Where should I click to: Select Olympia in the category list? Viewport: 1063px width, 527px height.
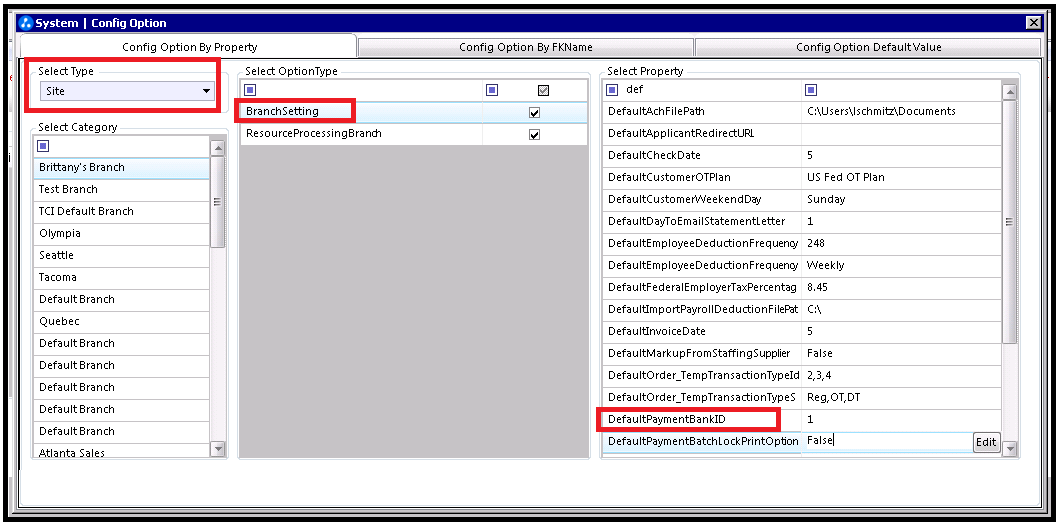(x=121, y=233)
